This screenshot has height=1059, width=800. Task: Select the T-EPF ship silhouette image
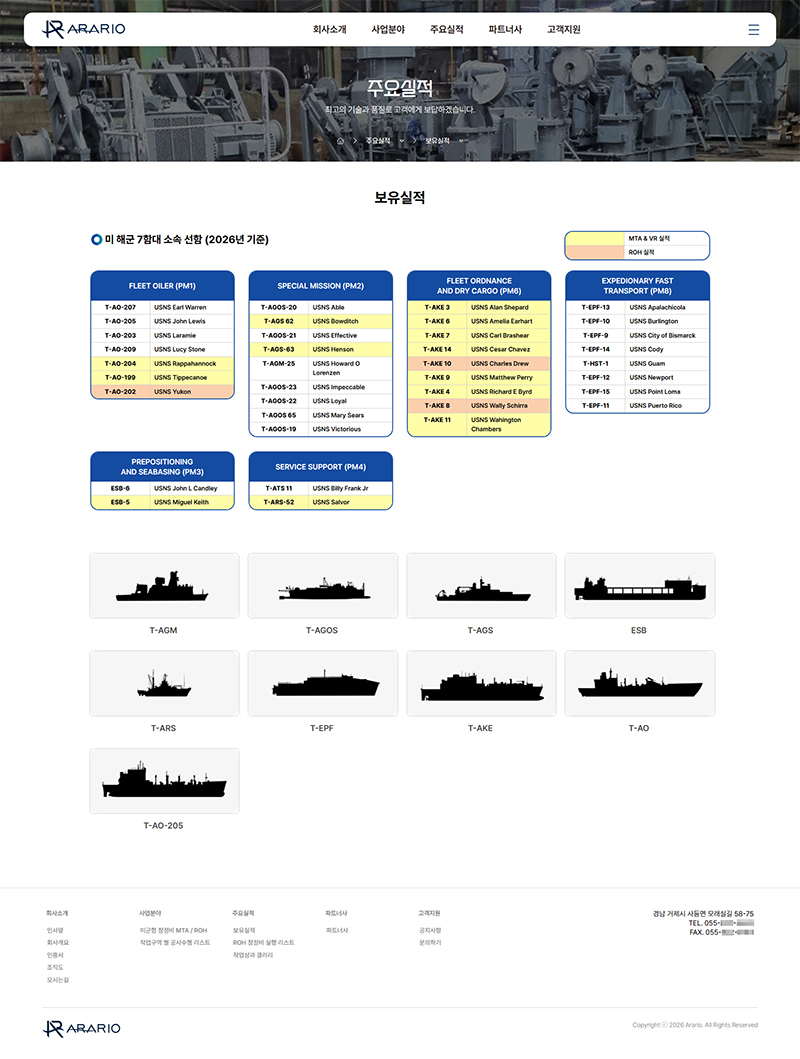tap(322, 684)
